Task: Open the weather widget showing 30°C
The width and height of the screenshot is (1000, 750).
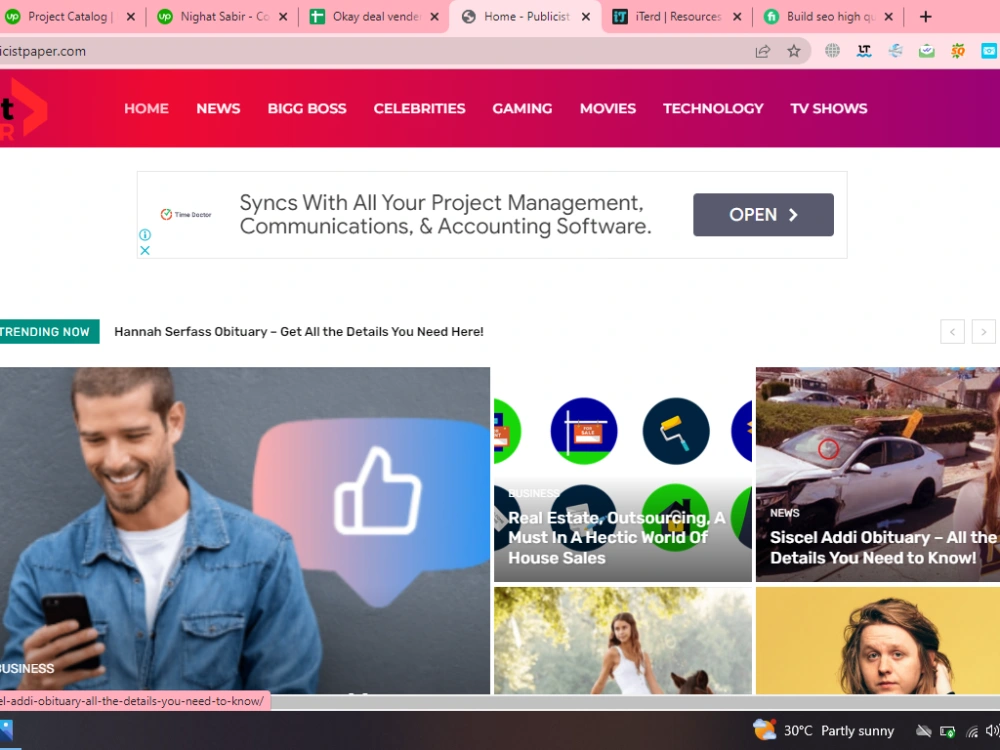Action: [x=823, y=730]
